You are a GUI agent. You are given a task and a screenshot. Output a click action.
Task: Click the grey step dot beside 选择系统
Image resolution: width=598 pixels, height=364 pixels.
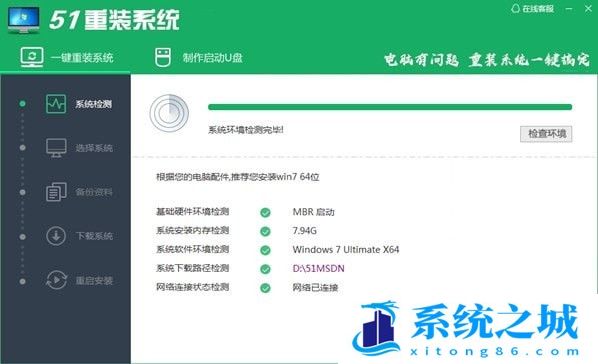coord(23,148)
